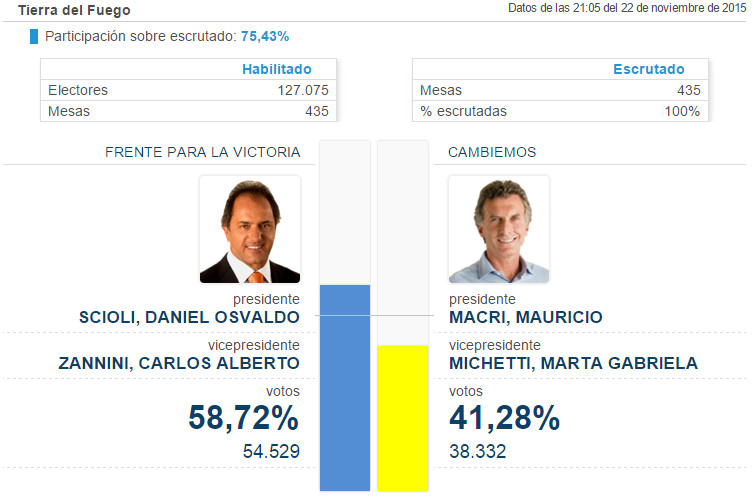The height and width of the screenshot is (497, 755).
Task: Click the ZANNINI, CARLOS ALBERTO name
Action: tap(188, 363)
